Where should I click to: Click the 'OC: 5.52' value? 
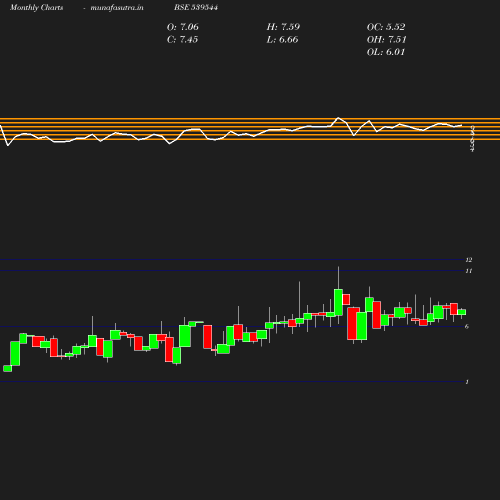386,27
